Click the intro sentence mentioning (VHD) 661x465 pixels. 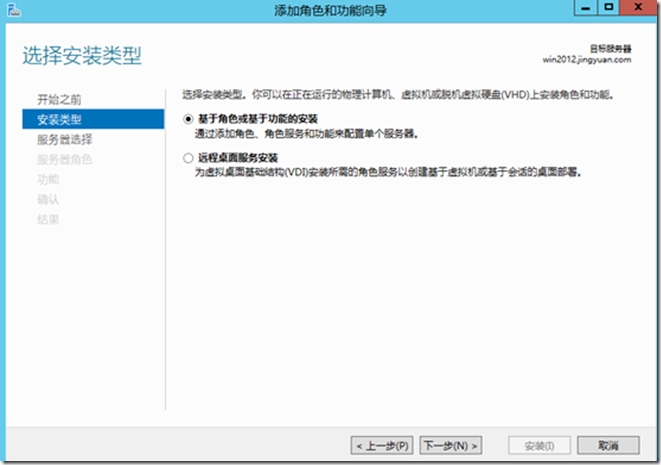coord(398,94)
